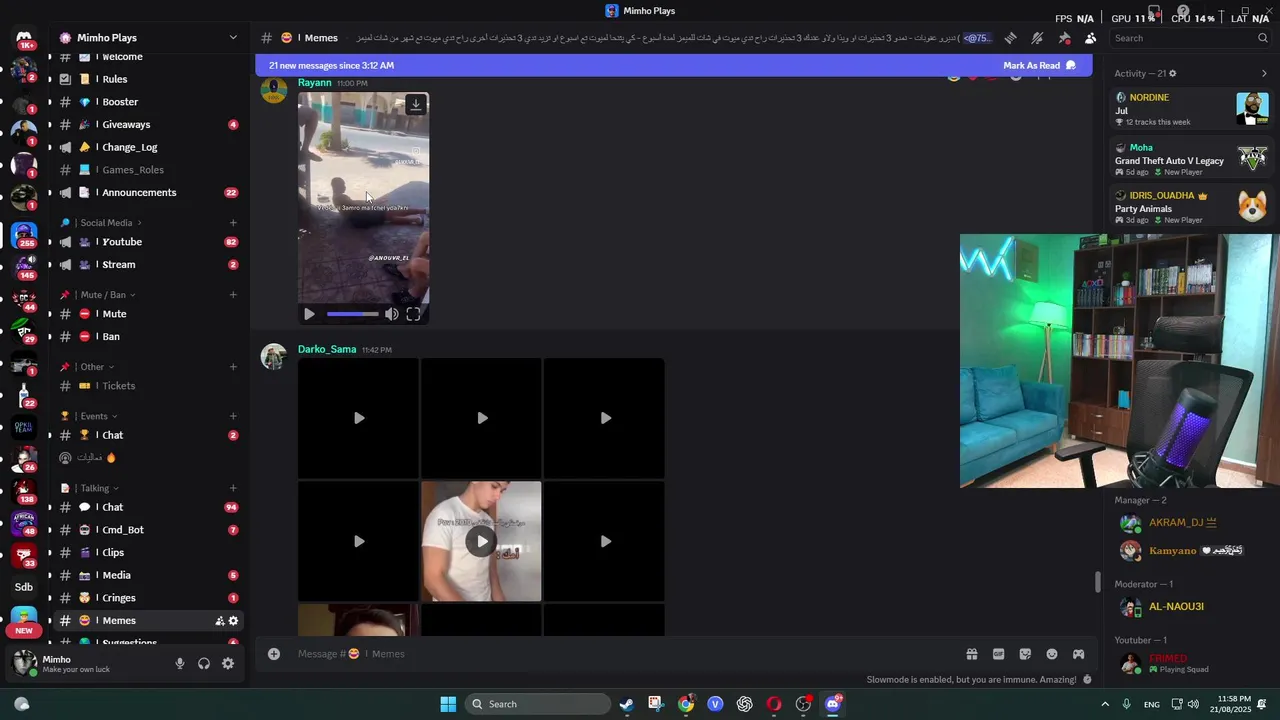This screenshot has height=720, width=1280.
Task: Toggle headphones deafen in user panel
Action: [x=204, y=663]
